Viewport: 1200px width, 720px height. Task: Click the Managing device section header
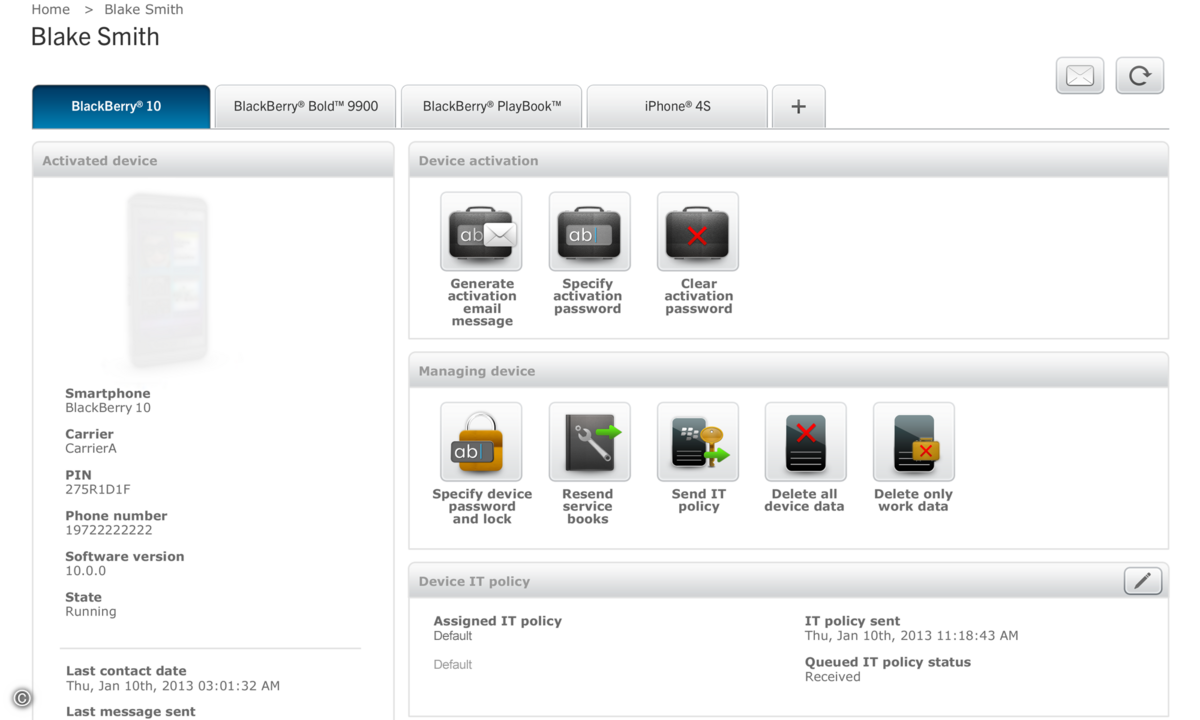tap(788, 370)
